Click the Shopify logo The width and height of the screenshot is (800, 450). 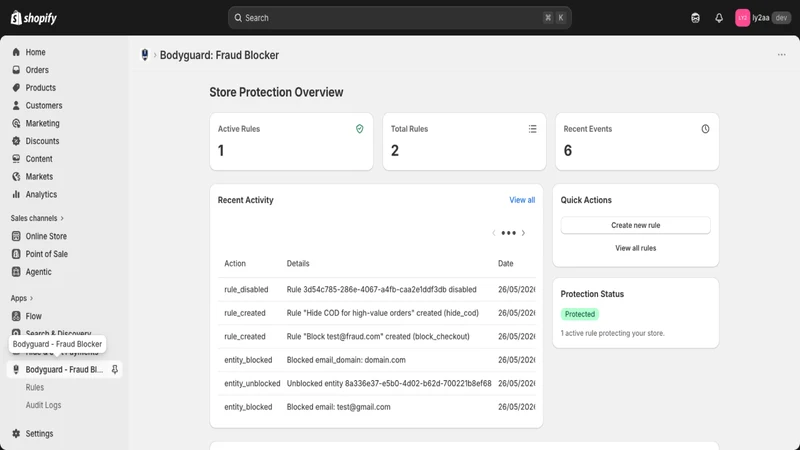click(x=34, y=18)
